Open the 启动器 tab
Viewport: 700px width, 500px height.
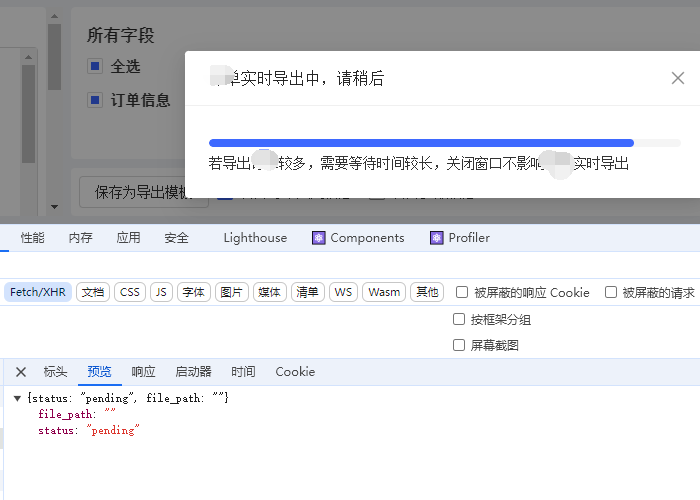[193, 372]
